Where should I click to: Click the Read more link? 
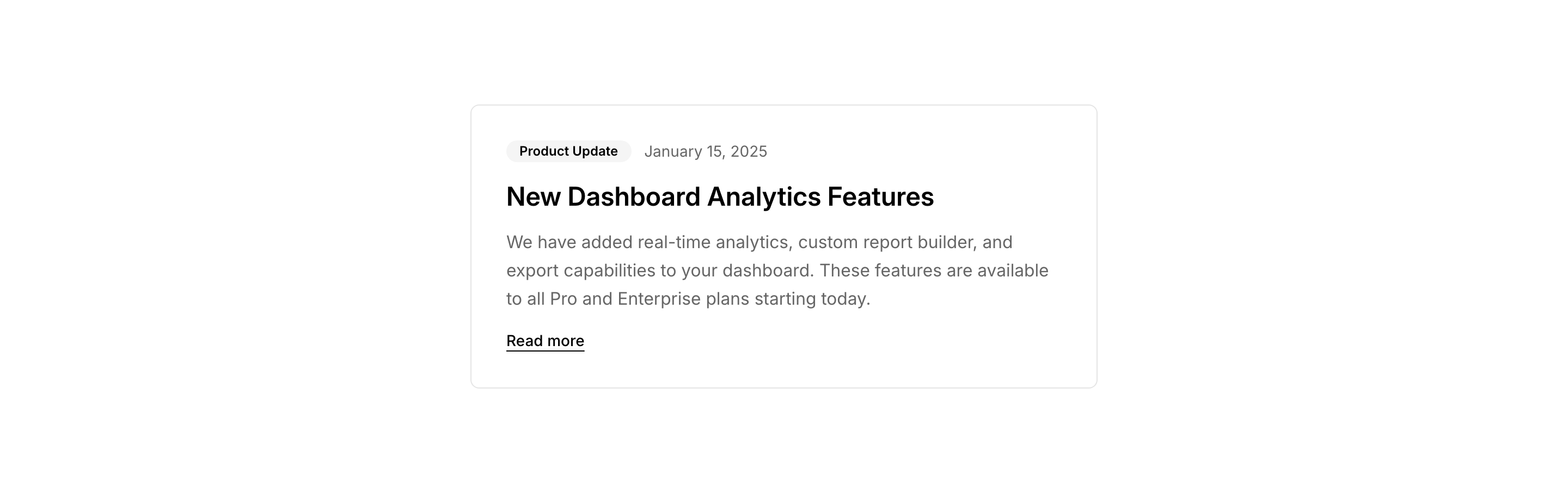[545, 341]
